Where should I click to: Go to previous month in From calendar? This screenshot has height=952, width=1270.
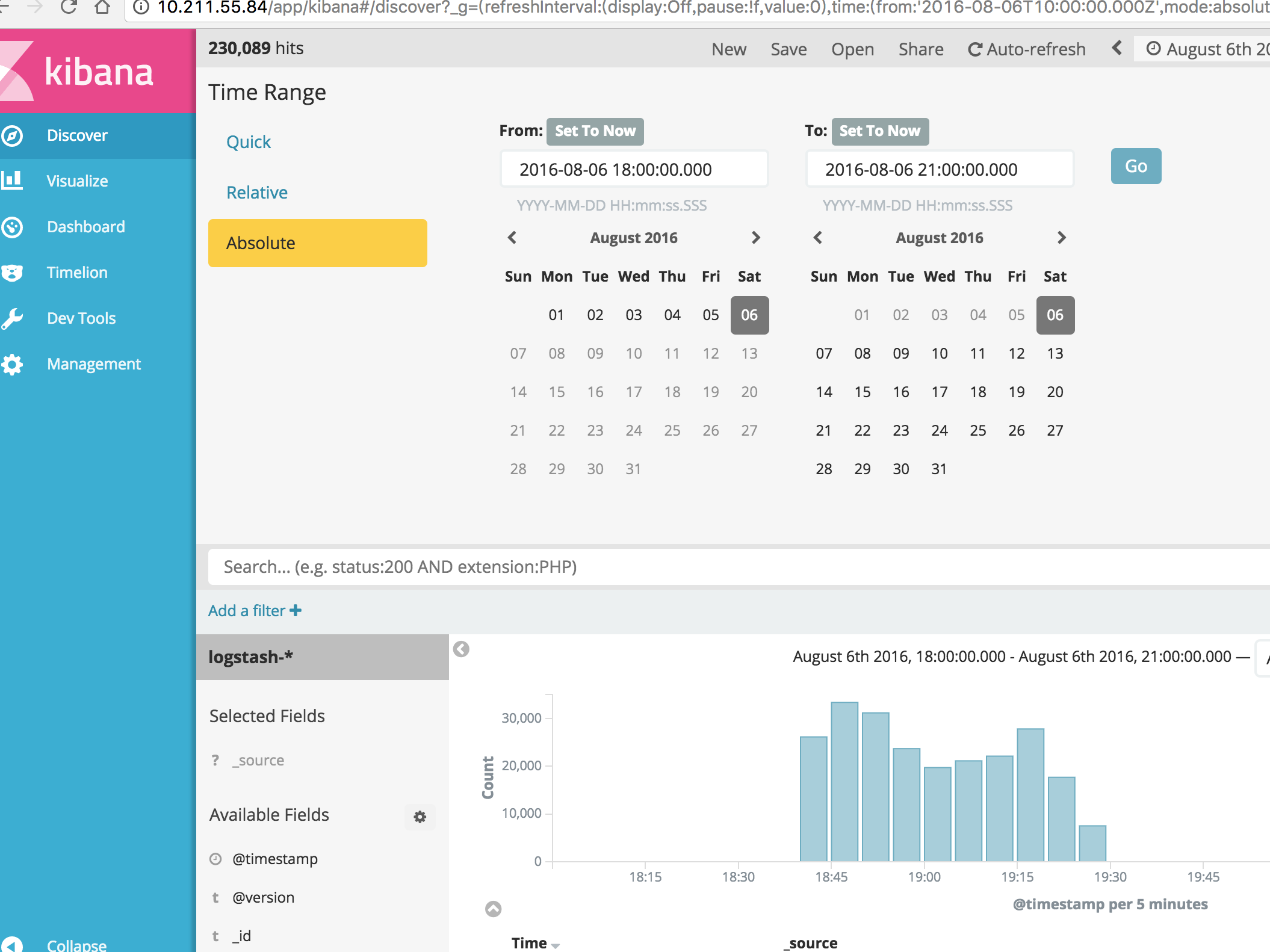[x=512, y=238]
